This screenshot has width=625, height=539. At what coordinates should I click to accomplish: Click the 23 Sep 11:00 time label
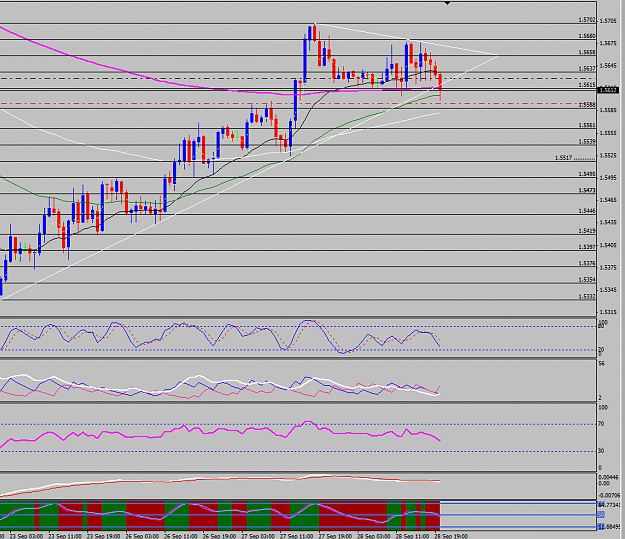click(65, 536)
